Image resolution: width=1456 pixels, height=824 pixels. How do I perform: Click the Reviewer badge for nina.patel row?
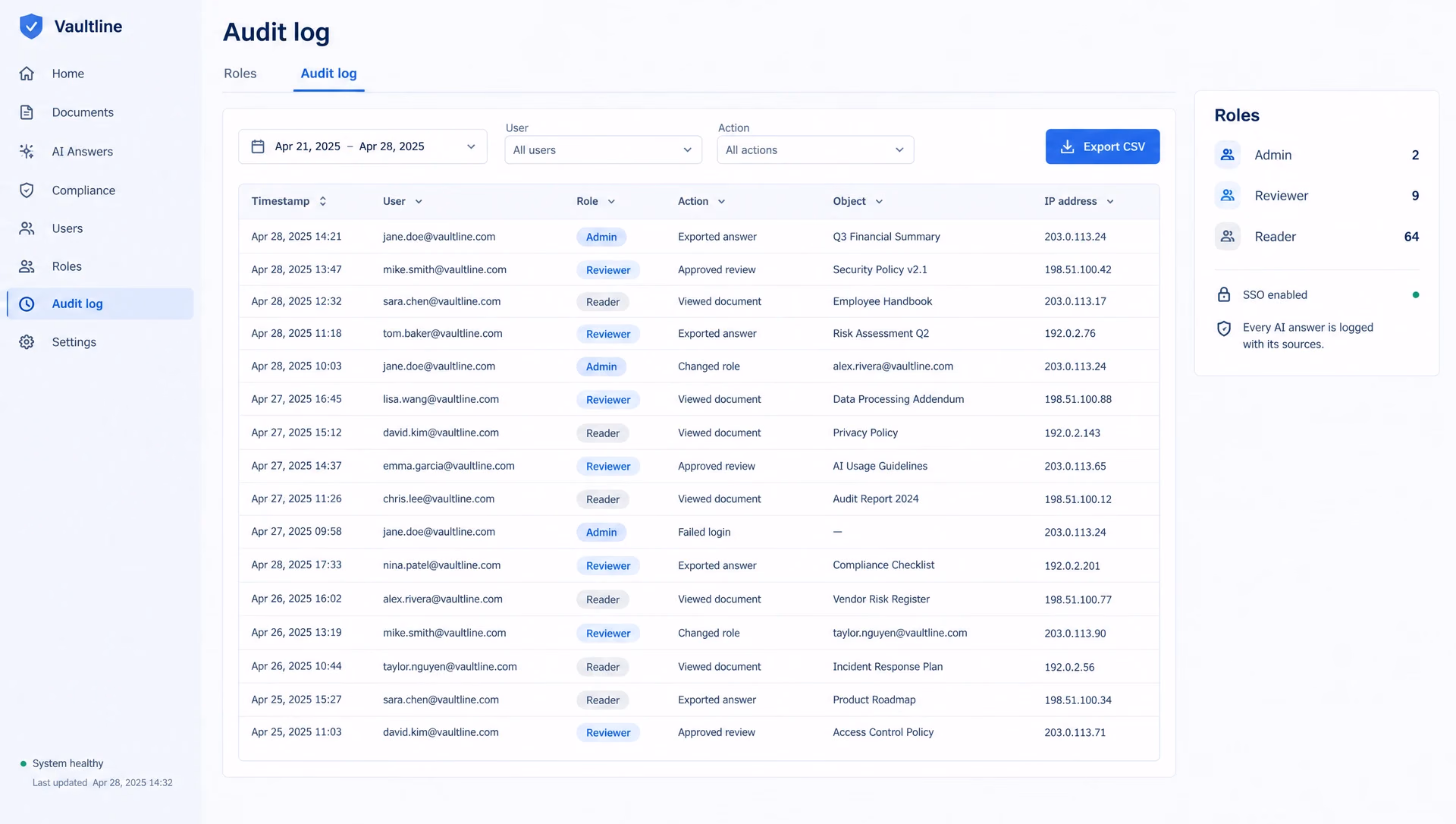[x=608, y=565]
